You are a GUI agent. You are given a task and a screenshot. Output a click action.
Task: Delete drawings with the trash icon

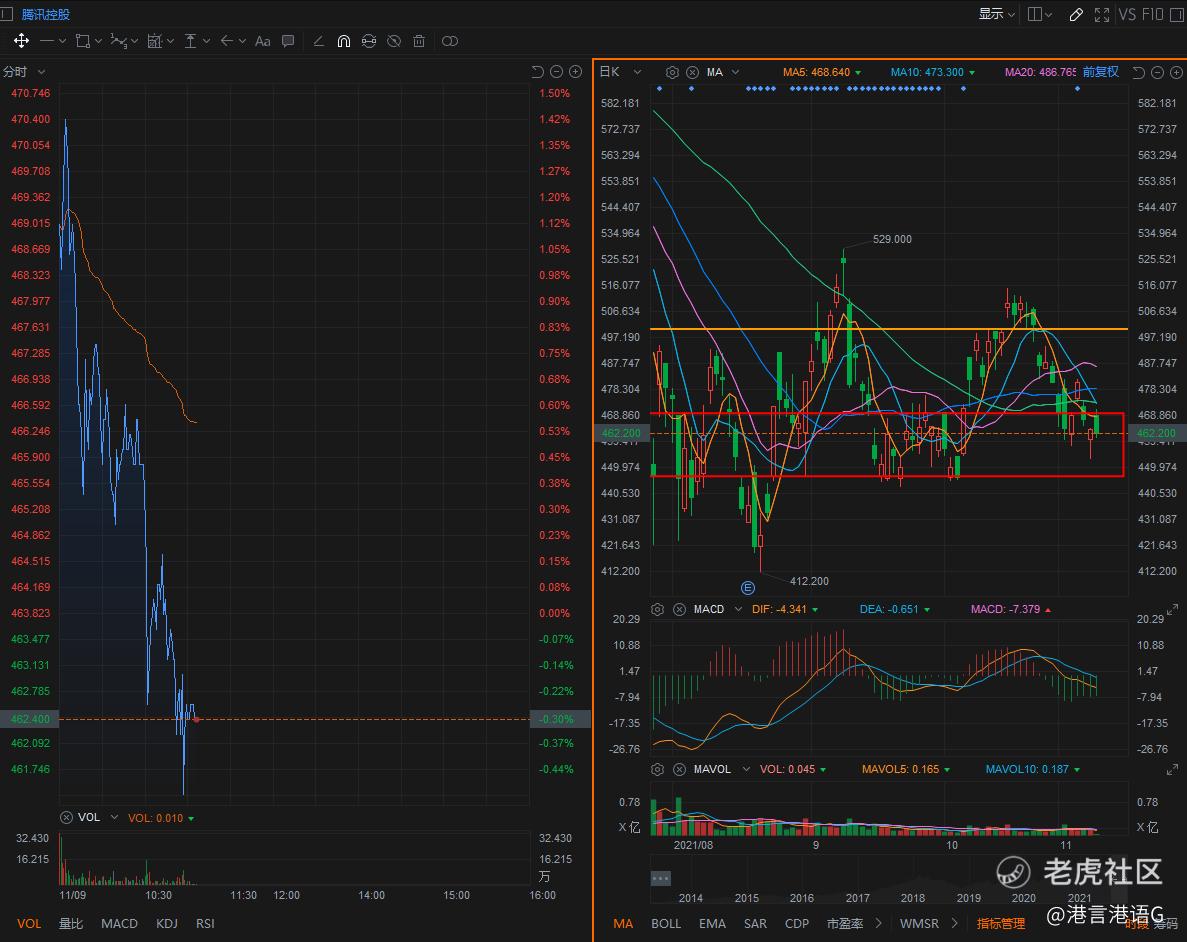coord(419,41)
